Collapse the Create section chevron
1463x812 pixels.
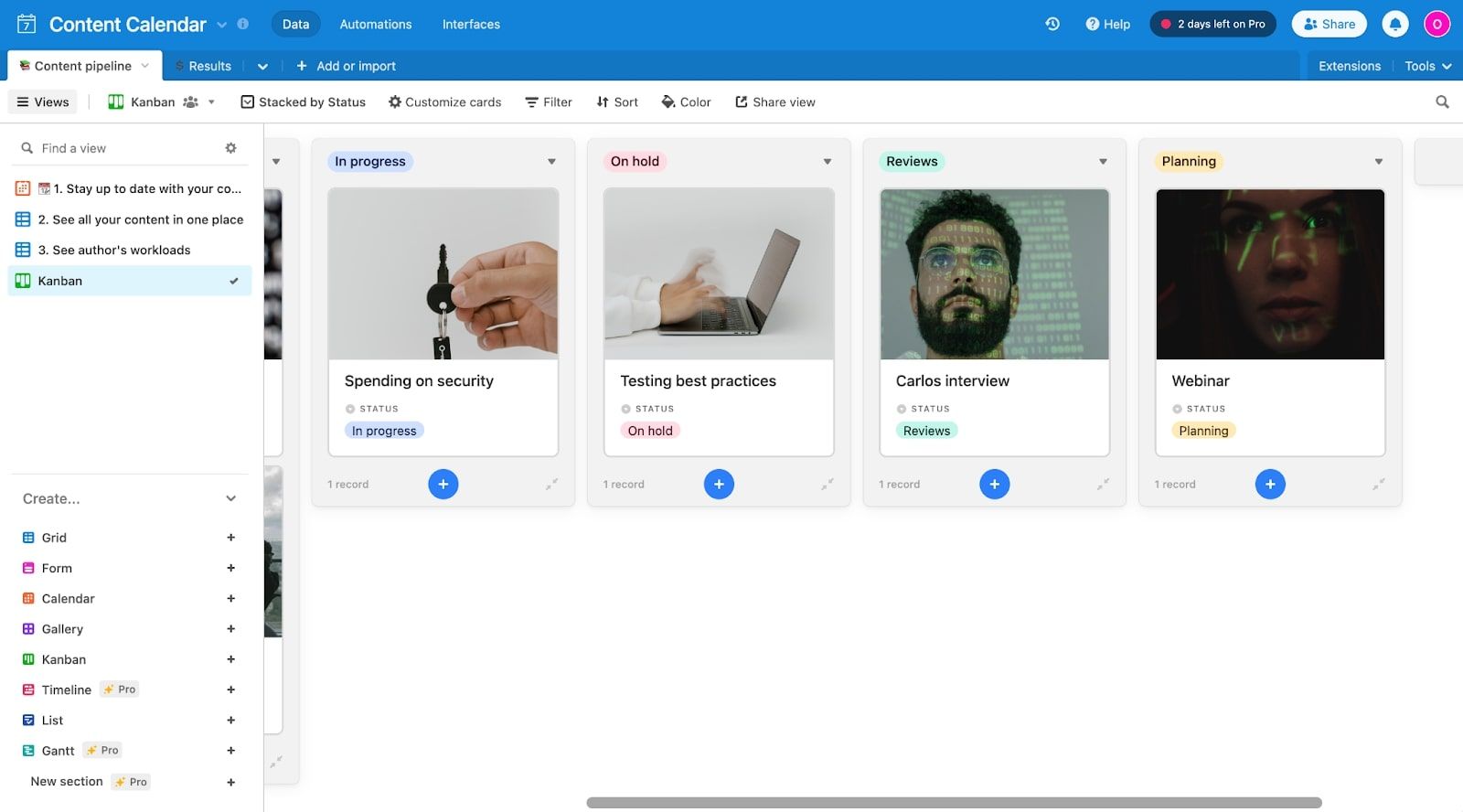tap(230, 498)
